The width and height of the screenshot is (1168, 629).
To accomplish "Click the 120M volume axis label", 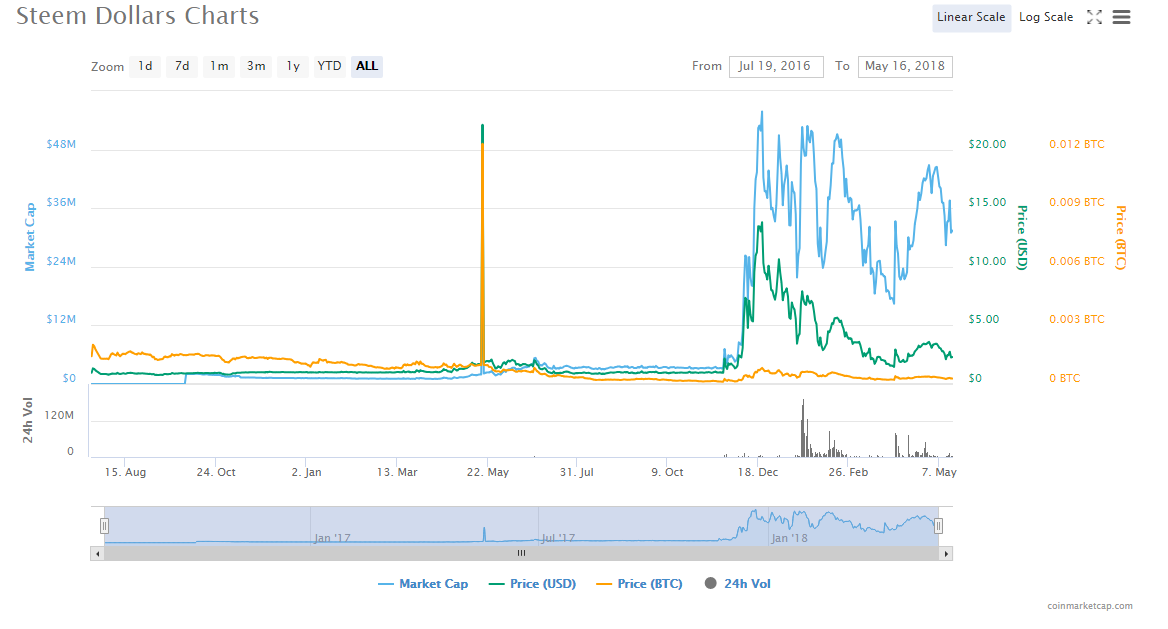I will [59, 415].
